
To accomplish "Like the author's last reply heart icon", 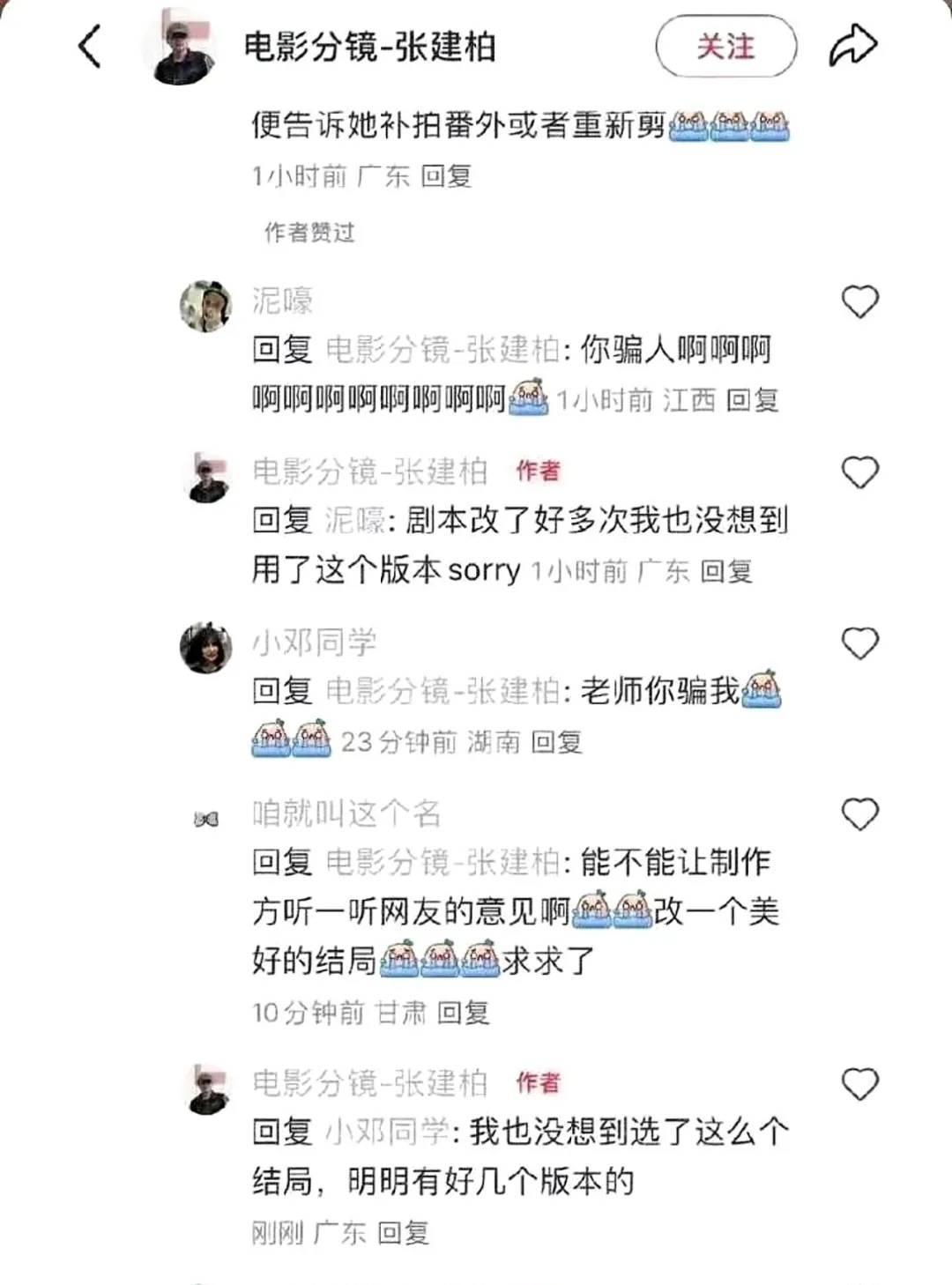I will coord(859,1084).
